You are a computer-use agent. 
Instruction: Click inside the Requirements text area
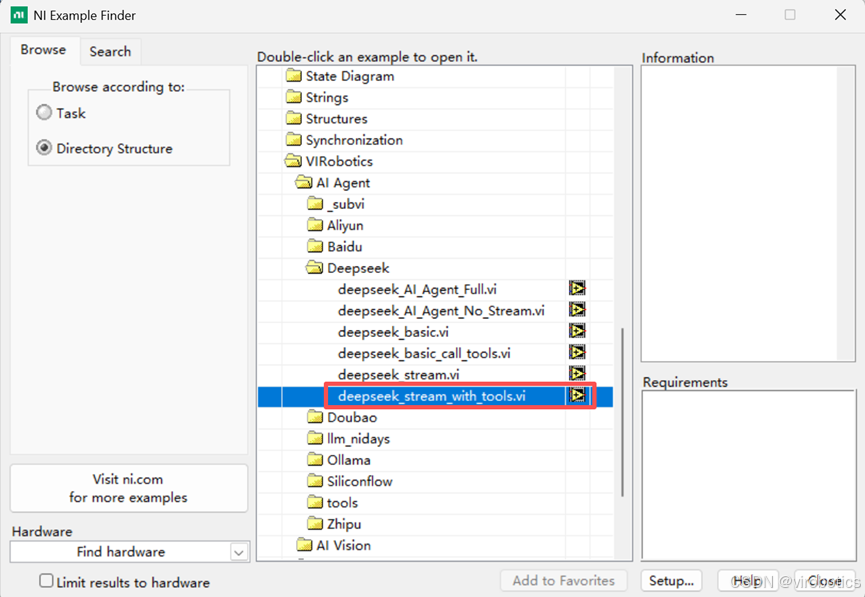tap(749, 475)
